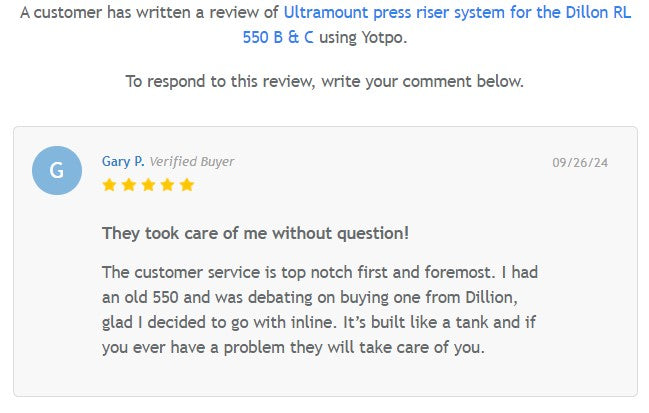Click the blue G avatar circle
The image size is (649, 413).
(x=57, y=170)
